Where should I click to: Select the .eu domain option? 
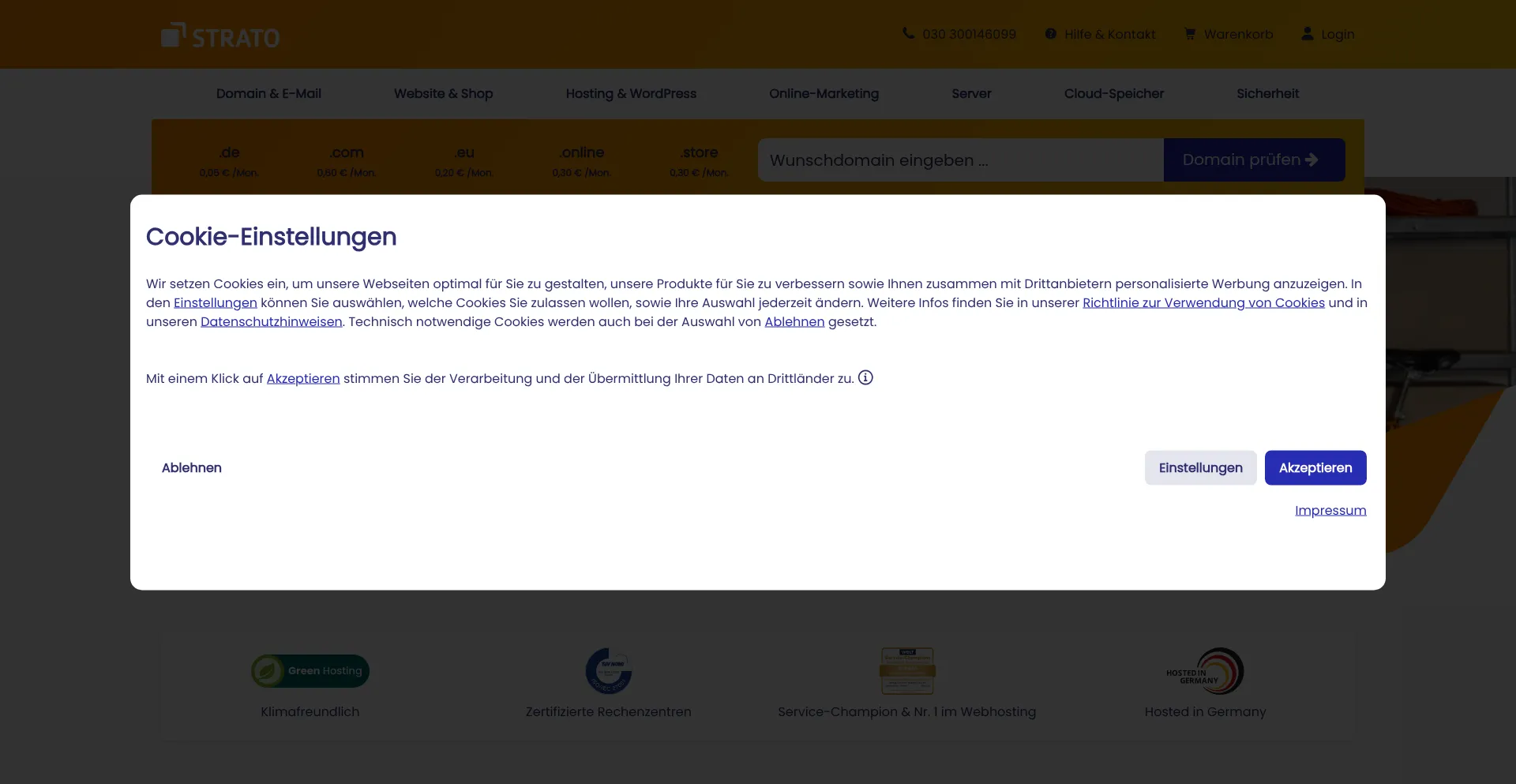pos(464,160)
